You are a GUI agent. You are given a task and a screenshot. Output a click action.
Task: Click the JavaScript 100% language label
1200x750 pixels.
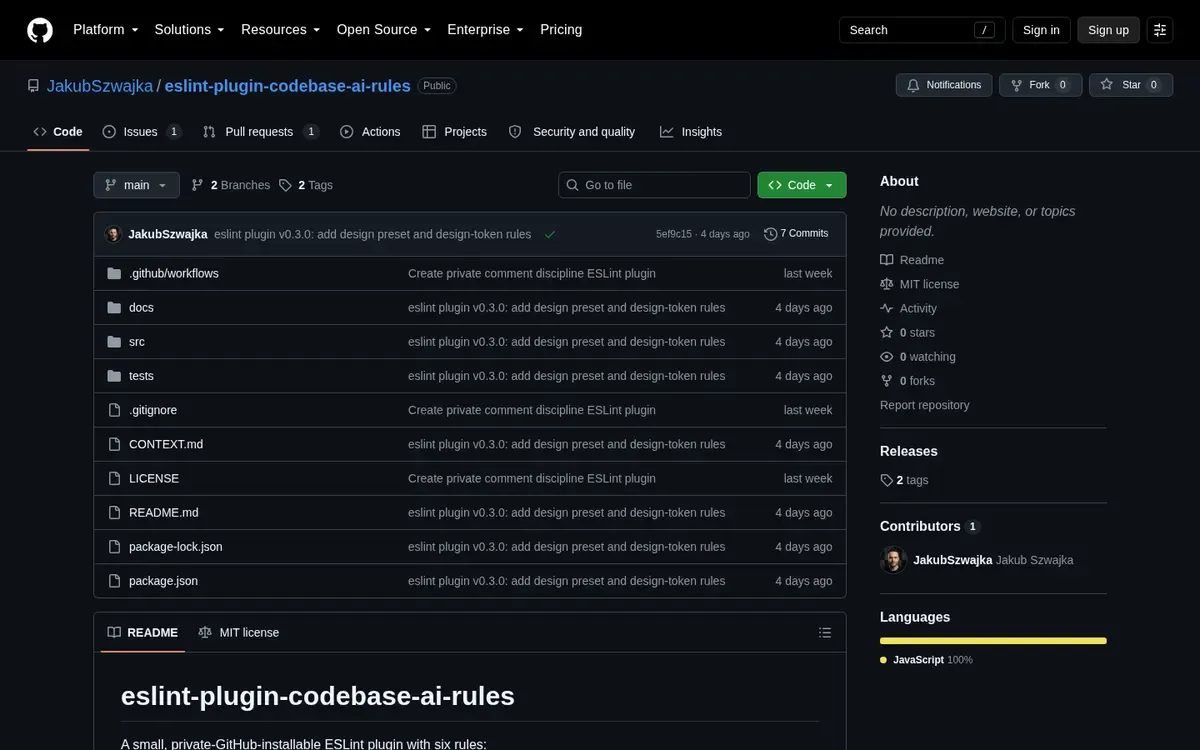pos(926,660)
